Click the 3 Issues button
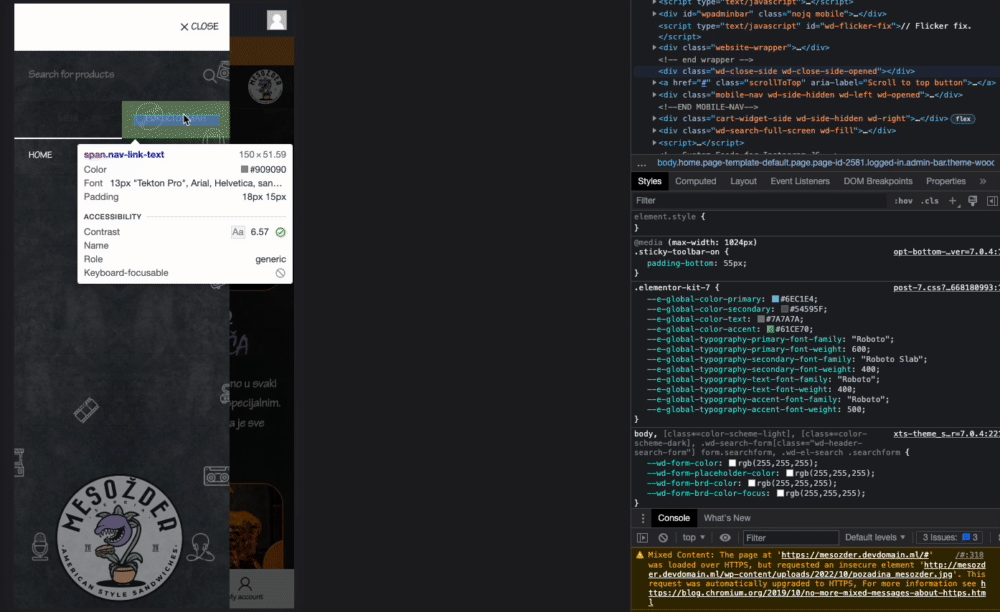The width and height of the screenshot is (1000, 612). tap(950, 537)
